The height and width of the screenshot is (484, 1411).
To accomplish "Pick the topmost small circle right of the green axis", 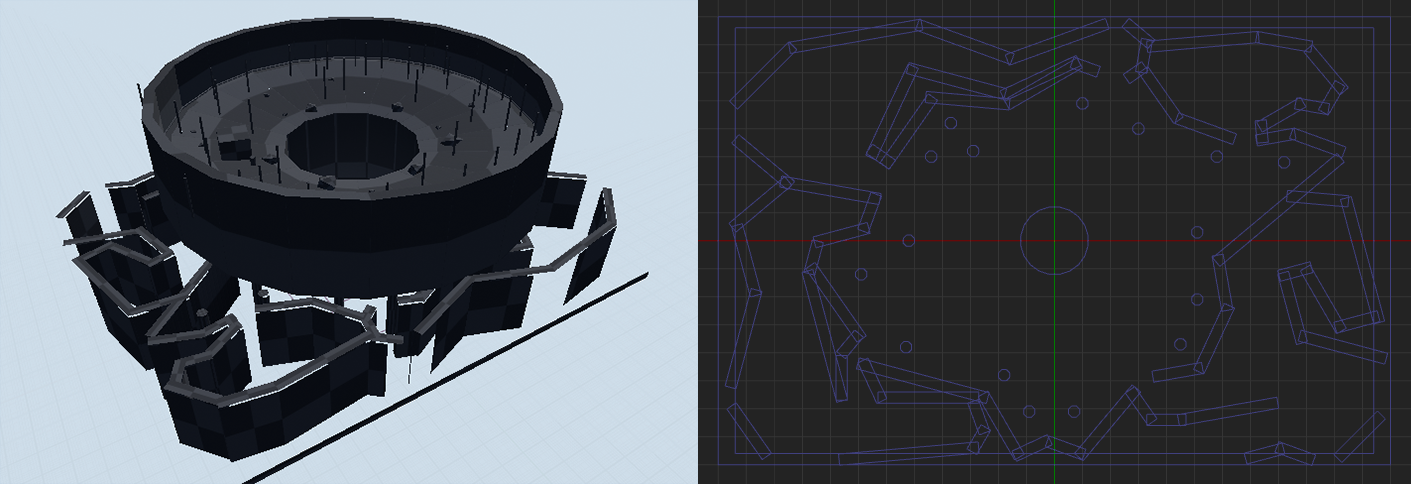I will point(1081,103).
